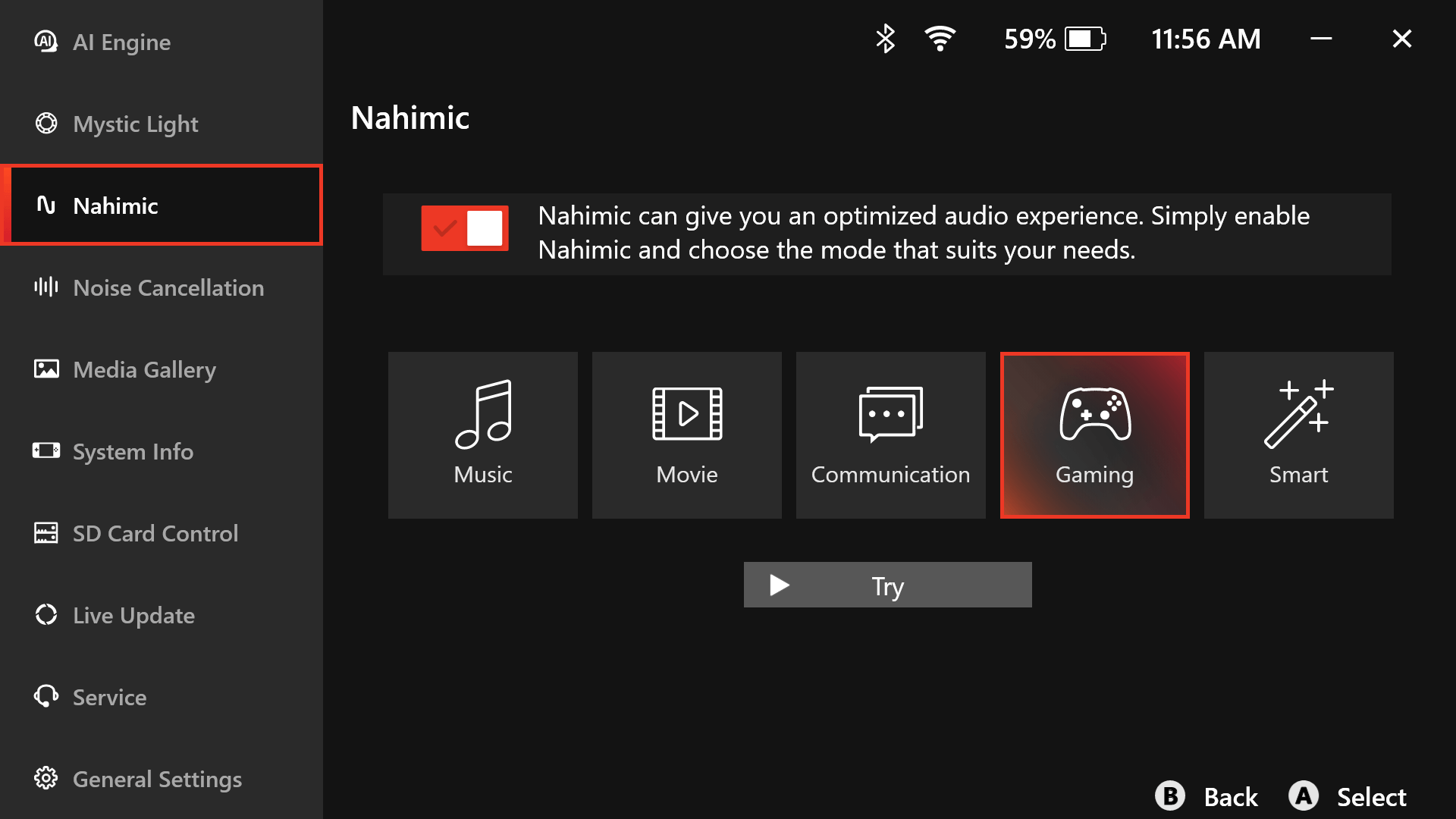Open SD Card Control settings

click(162, 533)
